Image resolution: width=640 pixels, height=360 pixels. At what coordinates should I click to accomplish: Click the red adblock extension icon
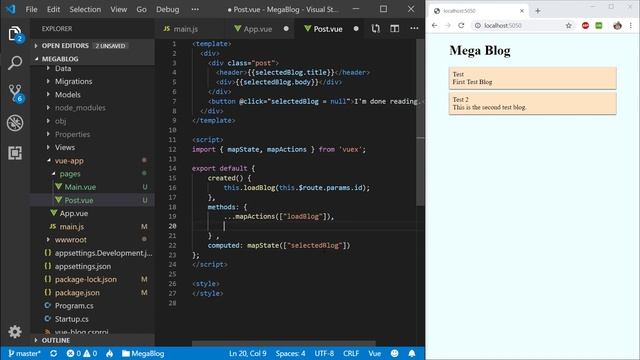[x=585, y=26]
